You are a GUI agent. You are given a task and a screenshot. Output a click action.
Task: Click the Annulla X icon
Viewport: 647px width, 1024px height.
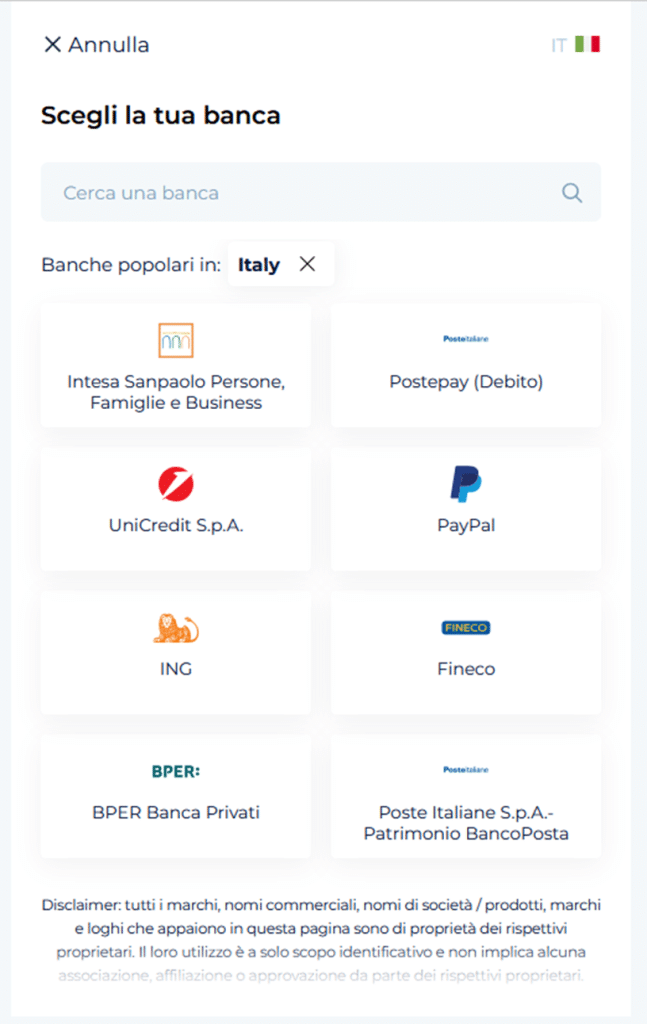point(52,44)
